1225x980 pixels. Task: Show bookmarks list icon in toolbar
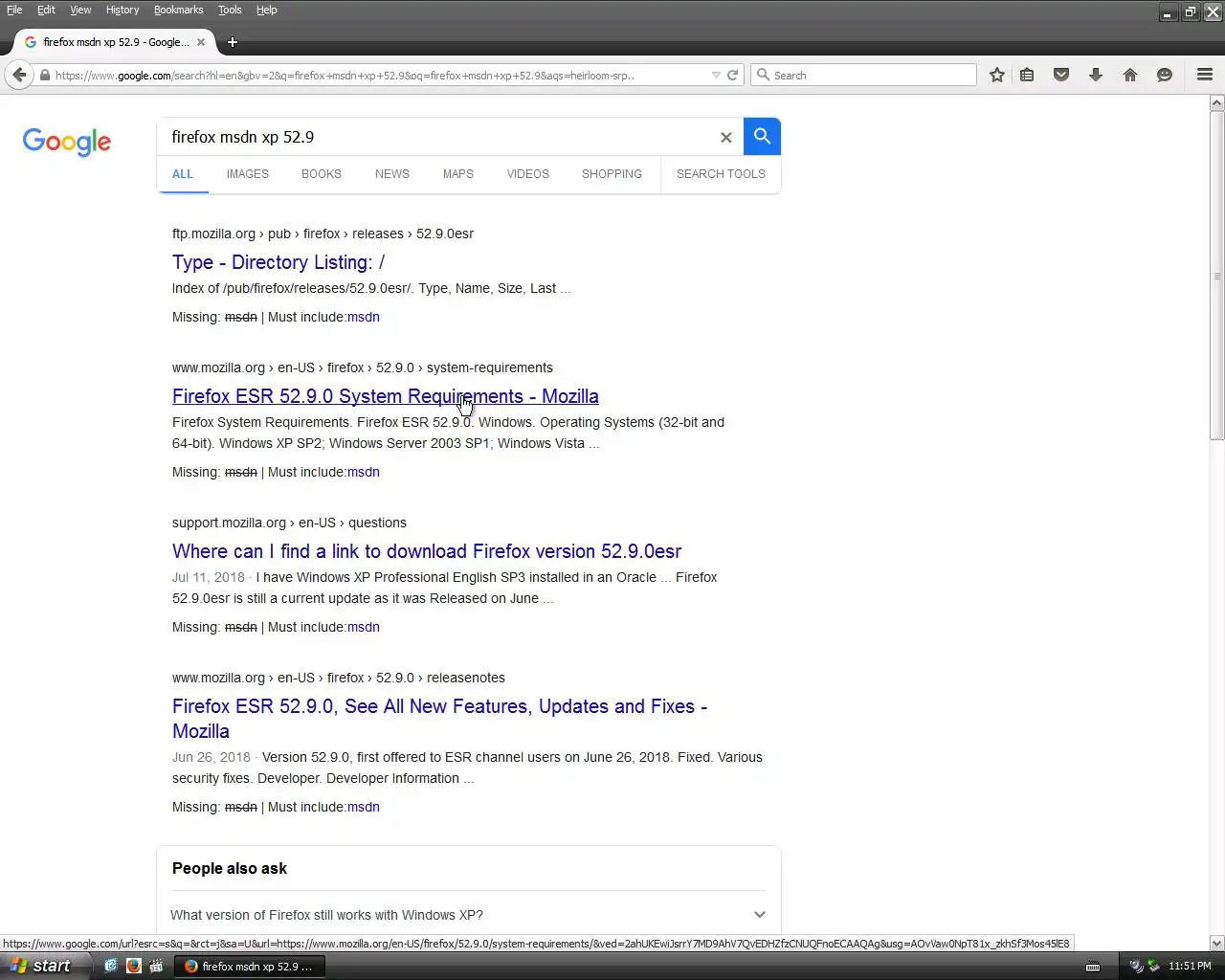1027,75
